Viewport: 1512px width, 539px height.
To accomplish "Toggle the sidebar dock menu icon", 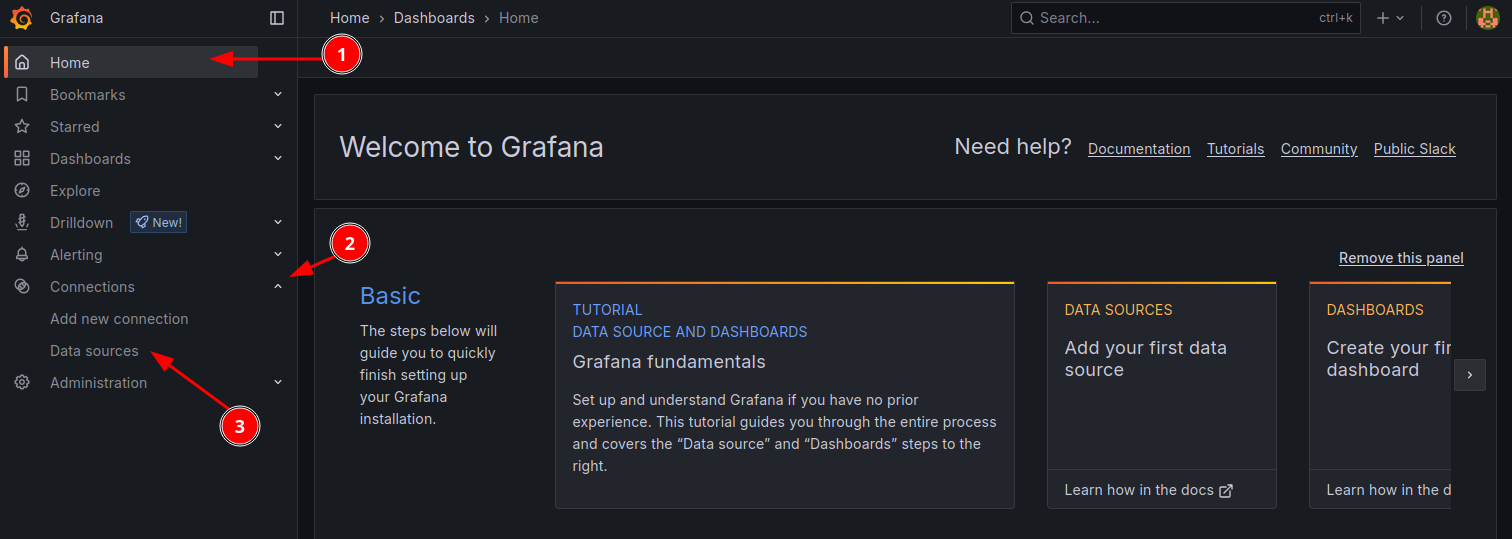I will point(277,18).
